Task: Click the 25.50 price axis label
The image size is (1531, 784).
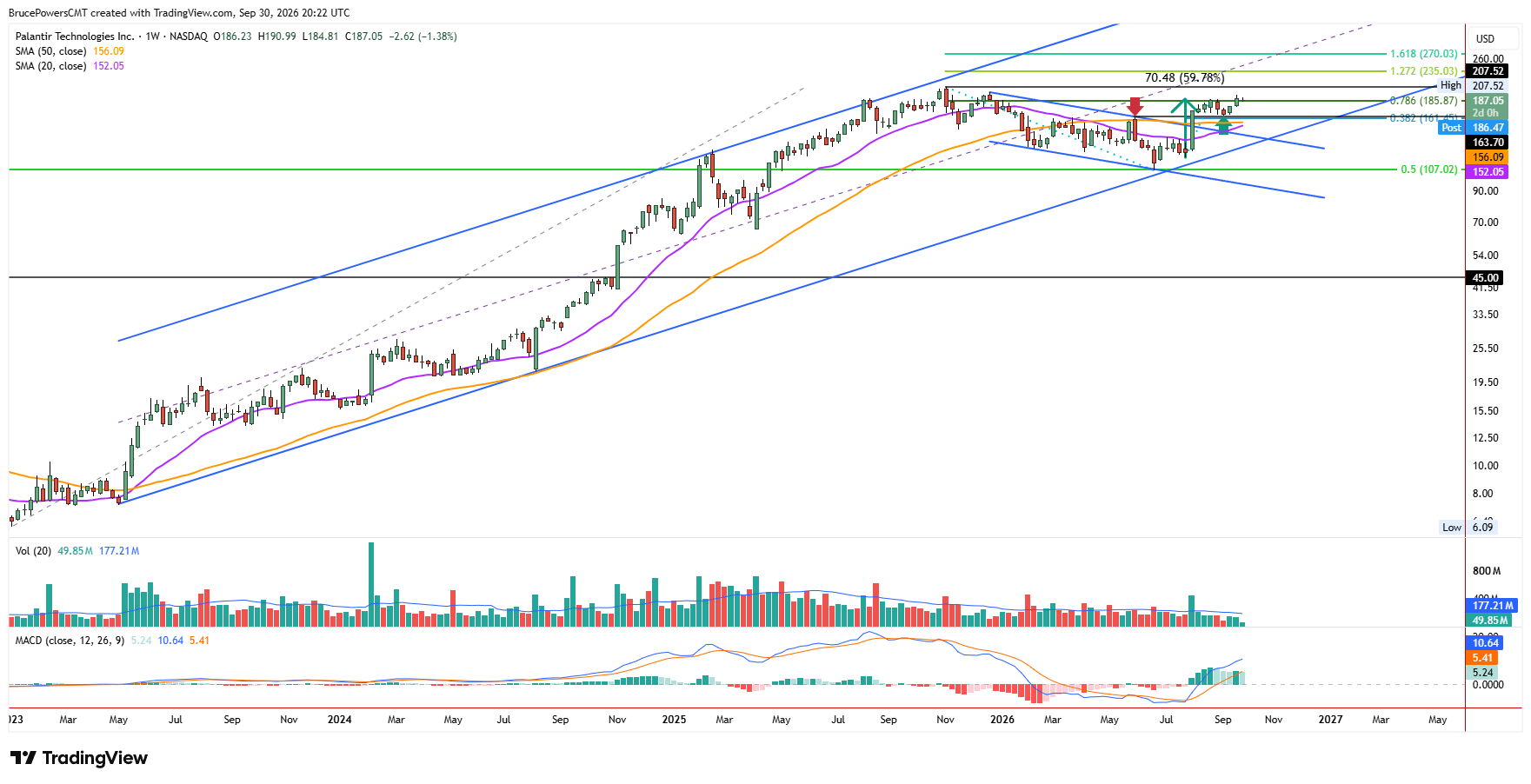Action: tap(1485, 349)
